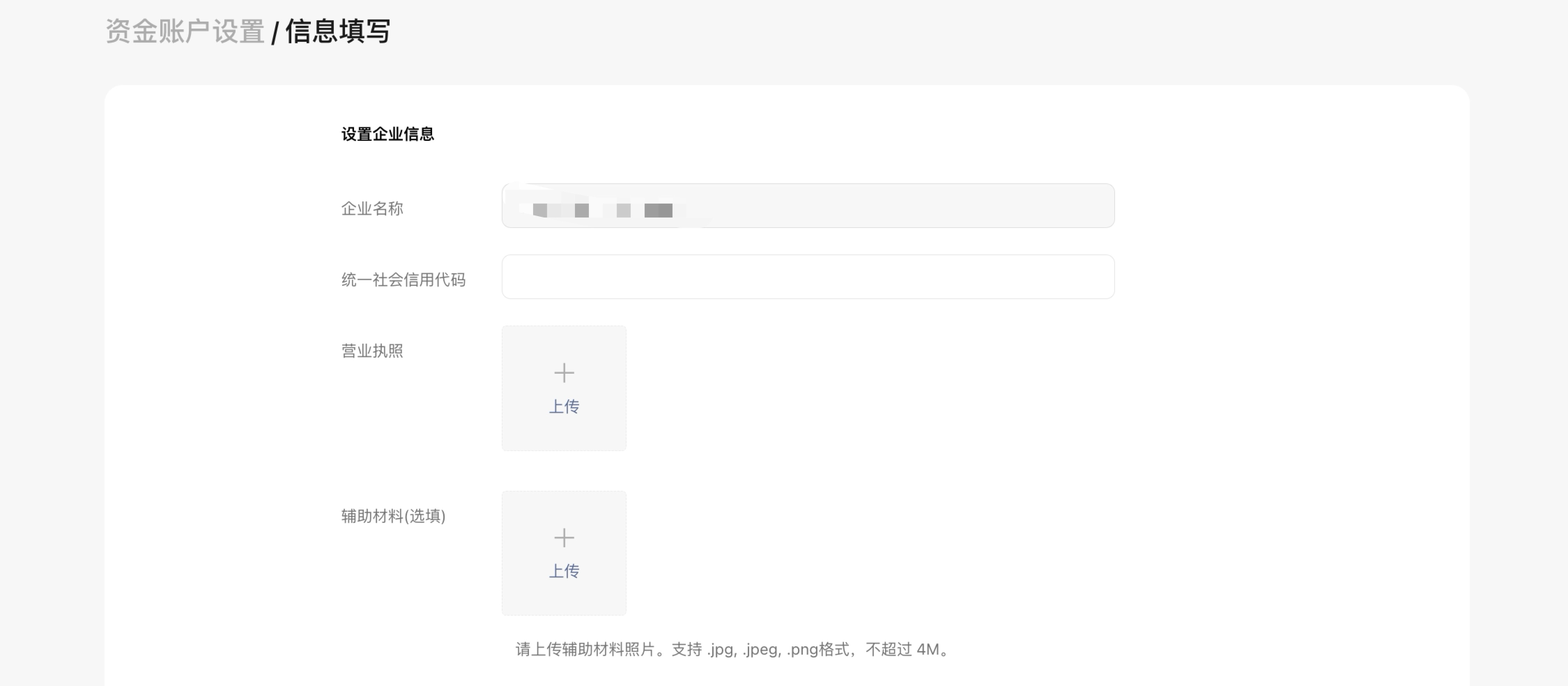Select the 设置企业信息 section heading
The width and height of the screenshot is (1568, 686).
387,134
